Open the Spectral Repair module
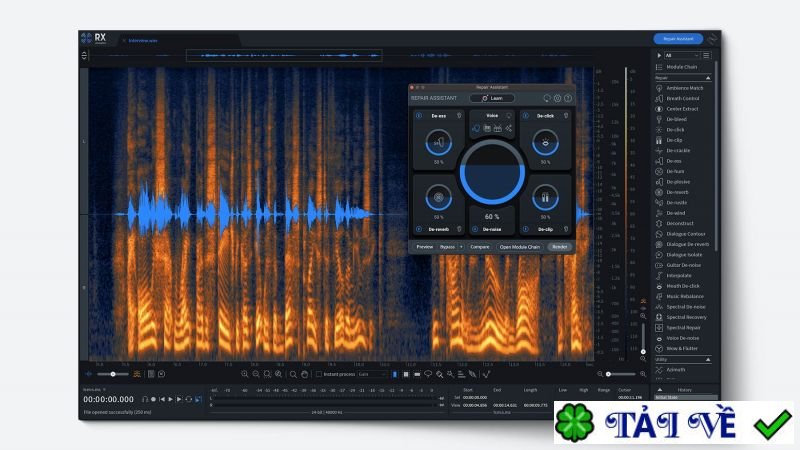The width and height of the screenshot is (800, 450). pos(678,328)
